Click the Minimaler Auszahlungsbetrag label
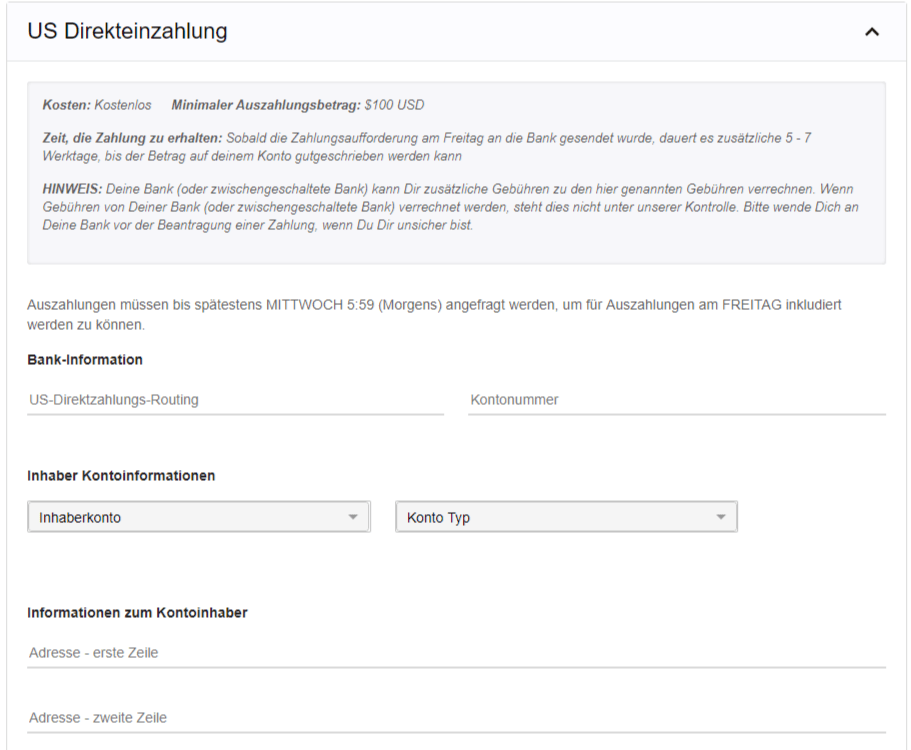Viewport: 911px width, 750px height. 266,105
